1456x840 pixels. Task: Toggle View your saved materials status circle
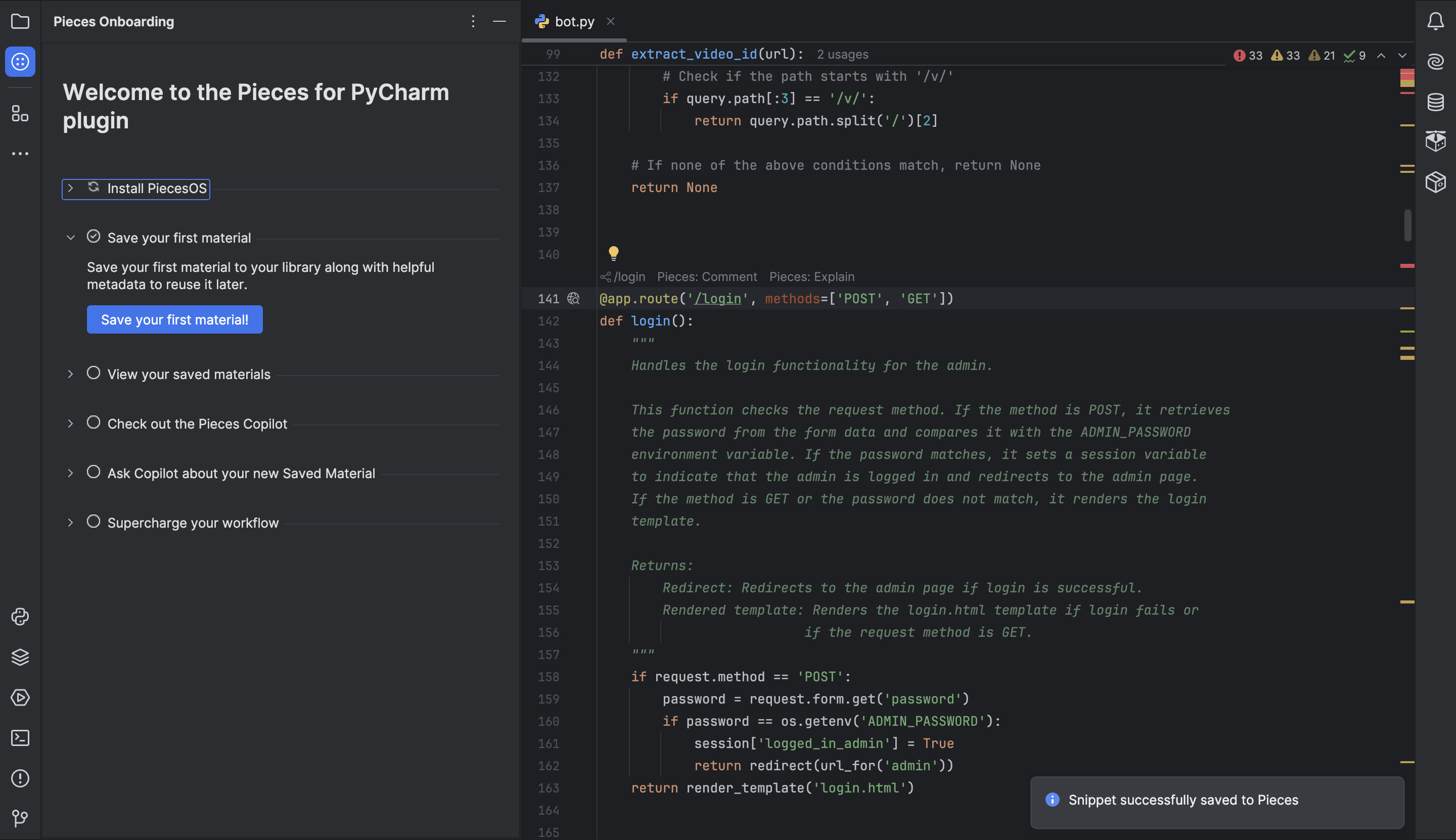(94, 372)
